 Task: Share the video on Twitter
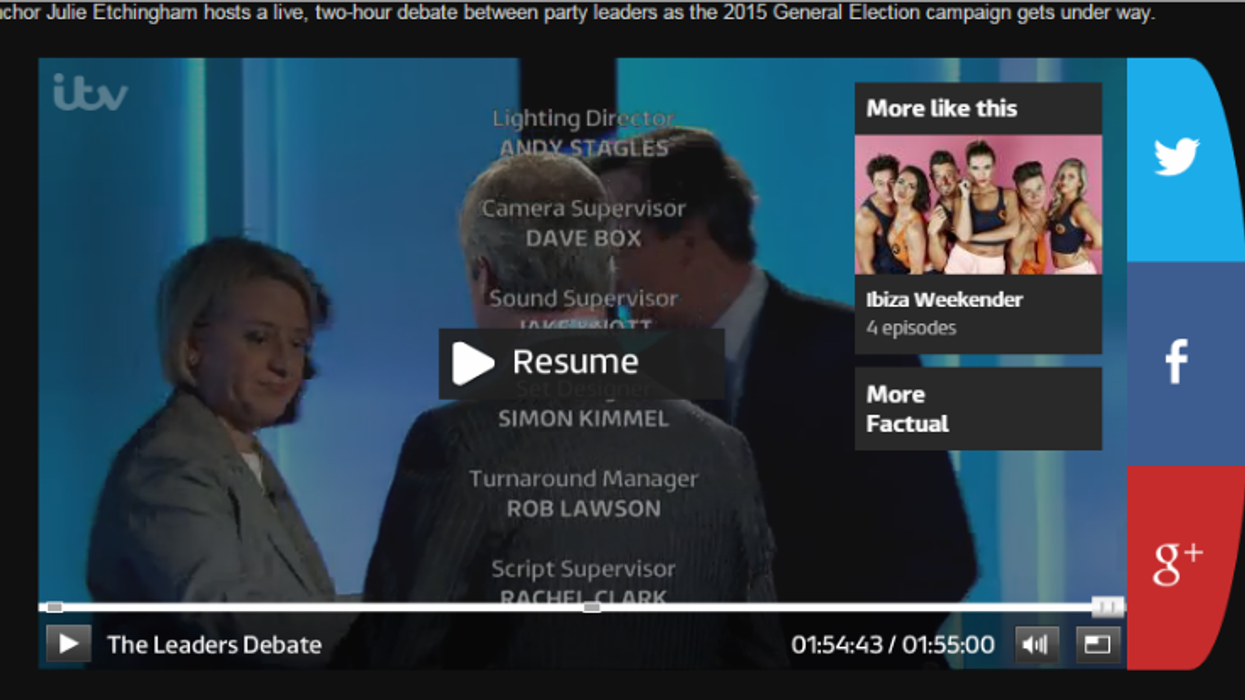[1176, 158]
